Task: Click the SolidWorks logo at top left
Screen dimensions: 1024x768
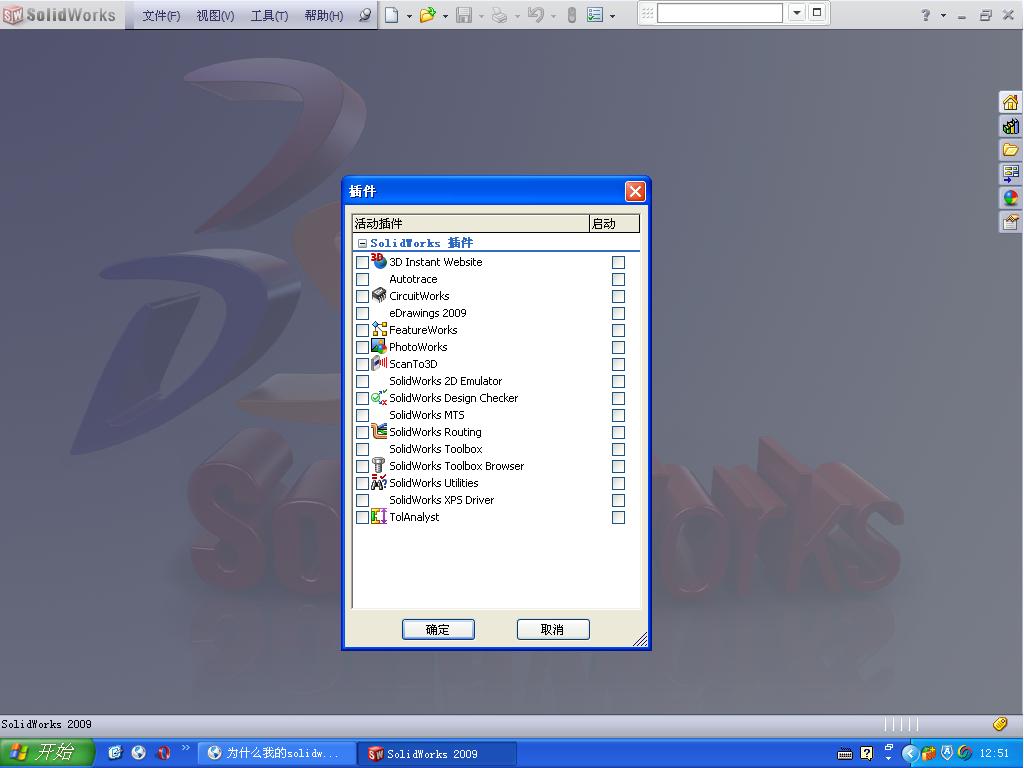Action: tap(60, 14)
